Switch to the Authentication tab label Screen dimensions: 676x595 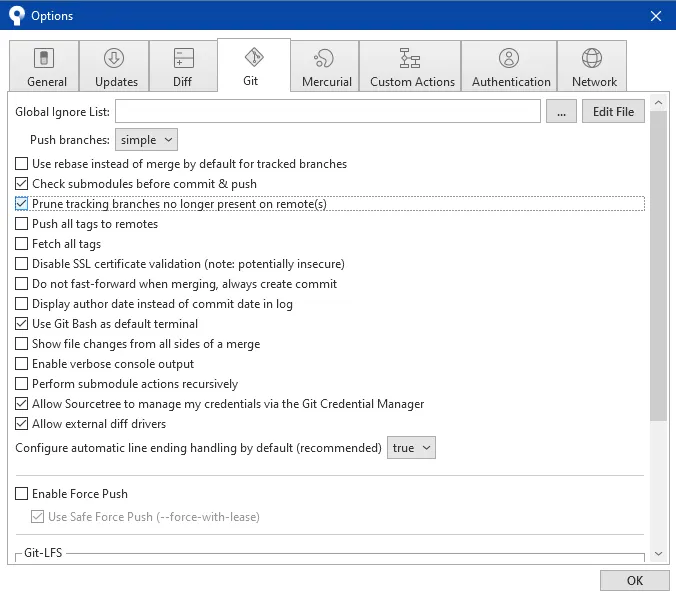tap(511, 82)
